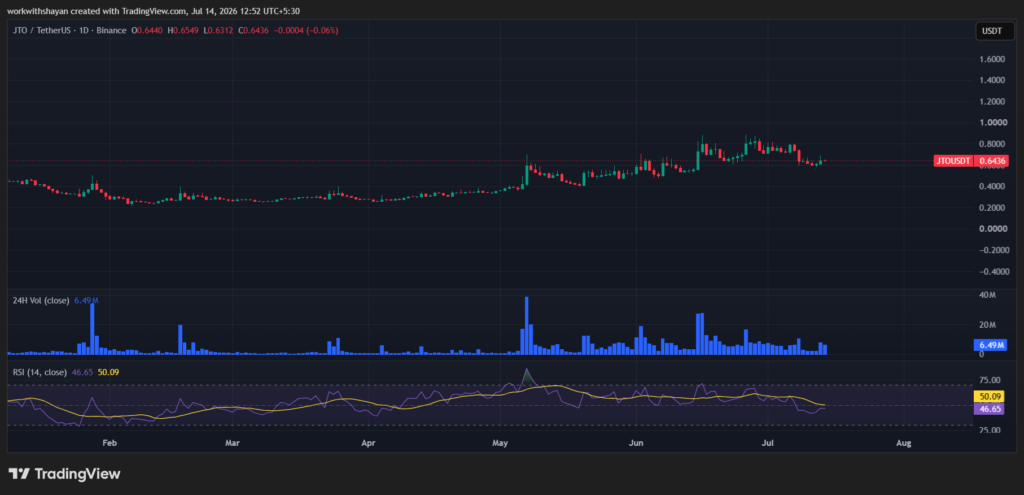This screenshot has width=1024, height=495.
Task: Click the red JTOUSDT price tag
Action: (x=953, y=161)
